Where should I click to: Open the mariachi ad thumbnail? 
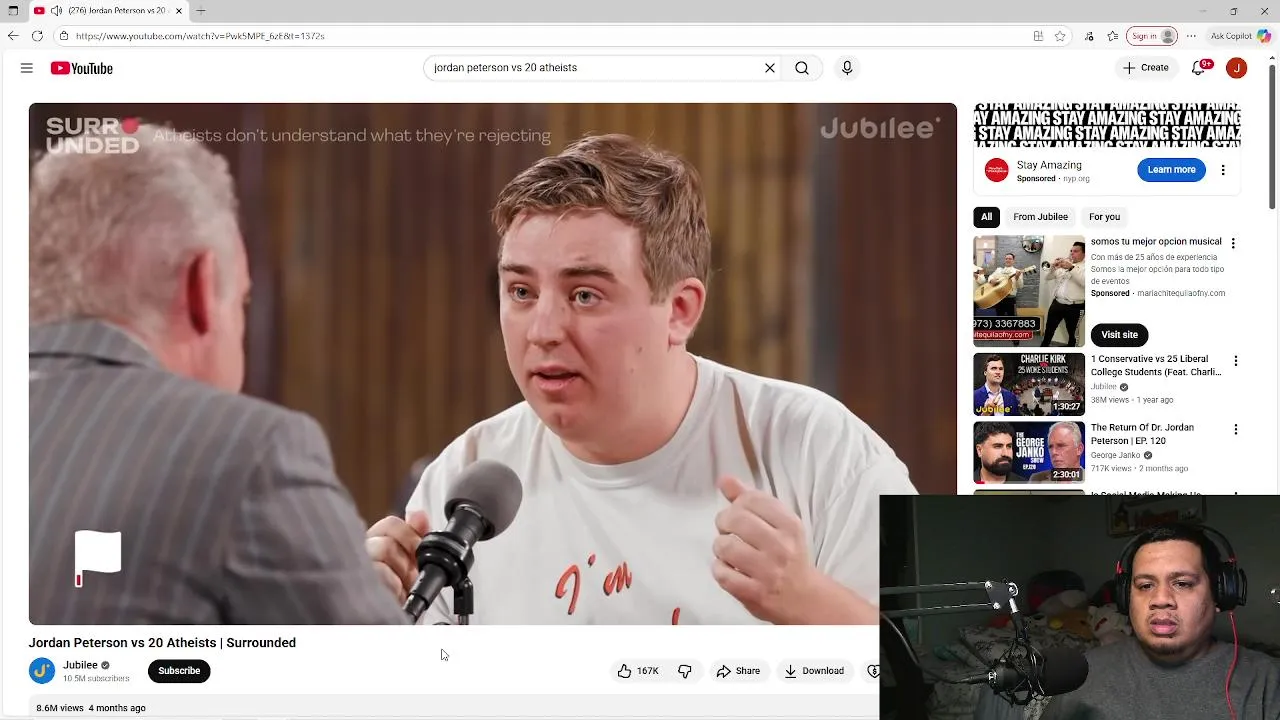pyautogui.click(x=1029, y=291)
